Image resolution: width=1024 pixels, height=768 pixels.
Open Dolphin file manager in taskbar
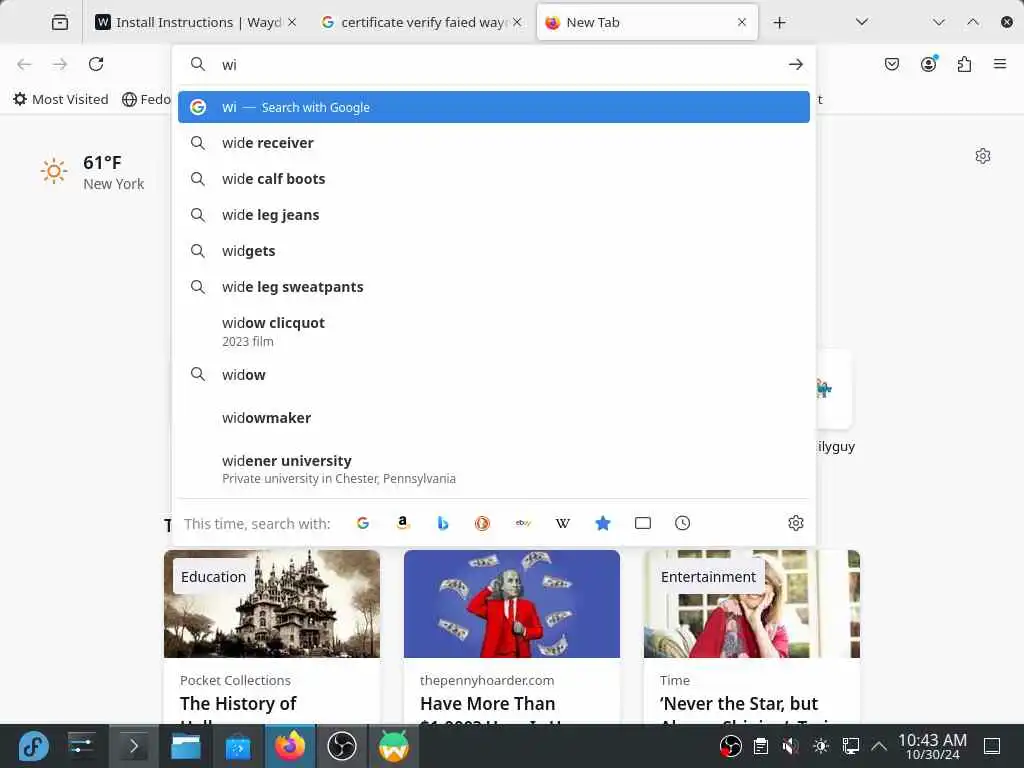(185, 746)
